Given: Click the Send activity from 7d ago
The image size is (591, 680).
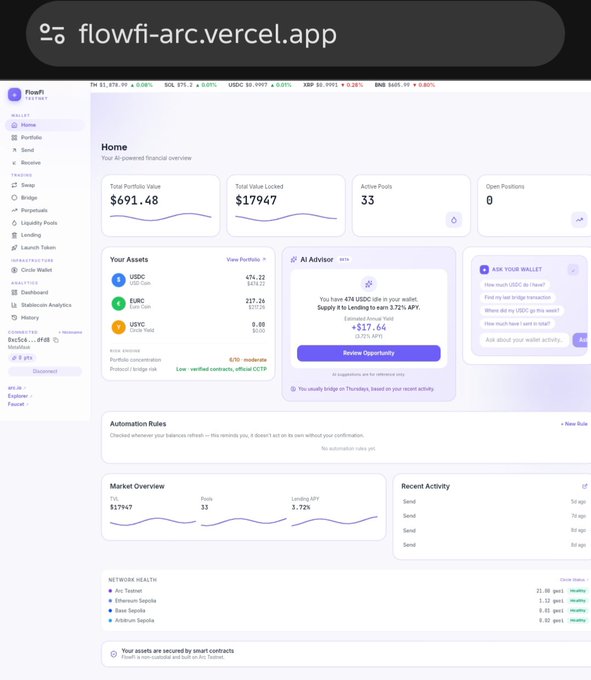Looking at the screenshot, I should pyautogui.click(x=494, y=516).
